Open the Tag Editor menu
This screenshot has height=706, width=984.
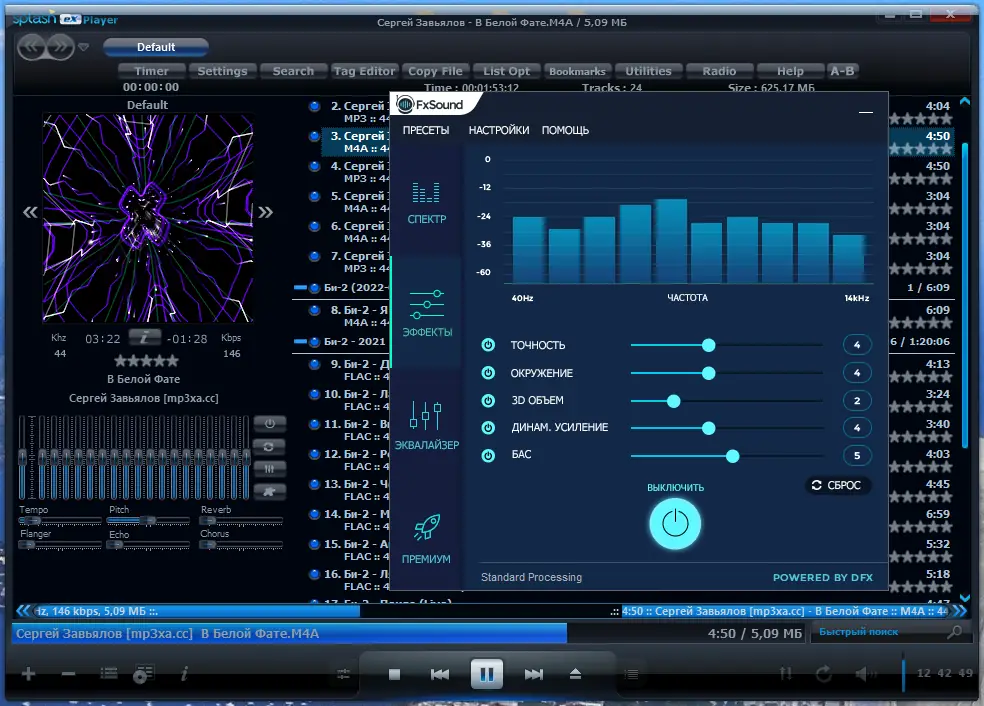364,71
